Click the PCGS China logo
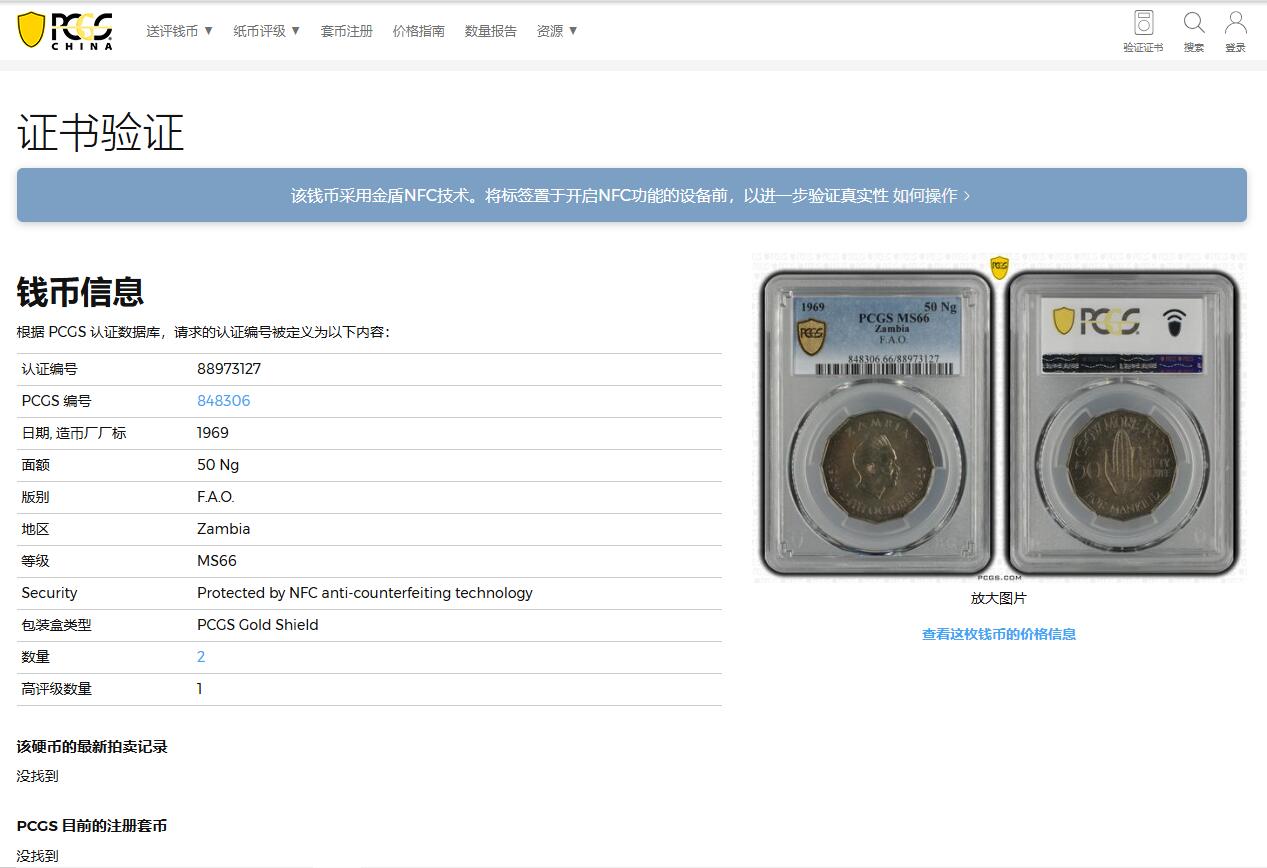Viewport: 1267px width, 868px height. click(66, 30)
